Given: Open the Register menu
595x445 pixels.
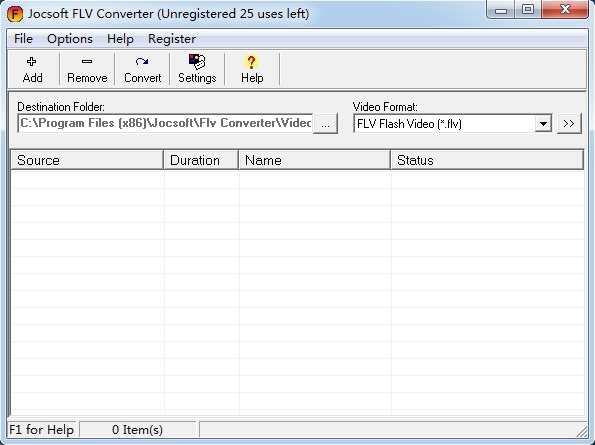Looking at the screenshot, I should pos(172,39).
